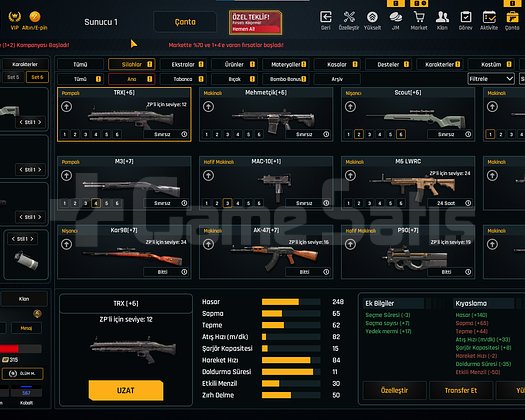Screen dimensions: 525x420
Task: Open the Aktivite icon
Action: pyautogui.click(x=489, y=17)
